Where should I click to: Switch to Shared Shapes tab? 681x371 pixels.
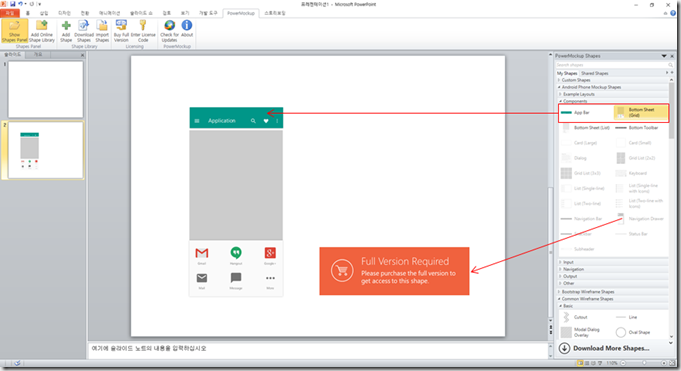click(x=595, y=73)
